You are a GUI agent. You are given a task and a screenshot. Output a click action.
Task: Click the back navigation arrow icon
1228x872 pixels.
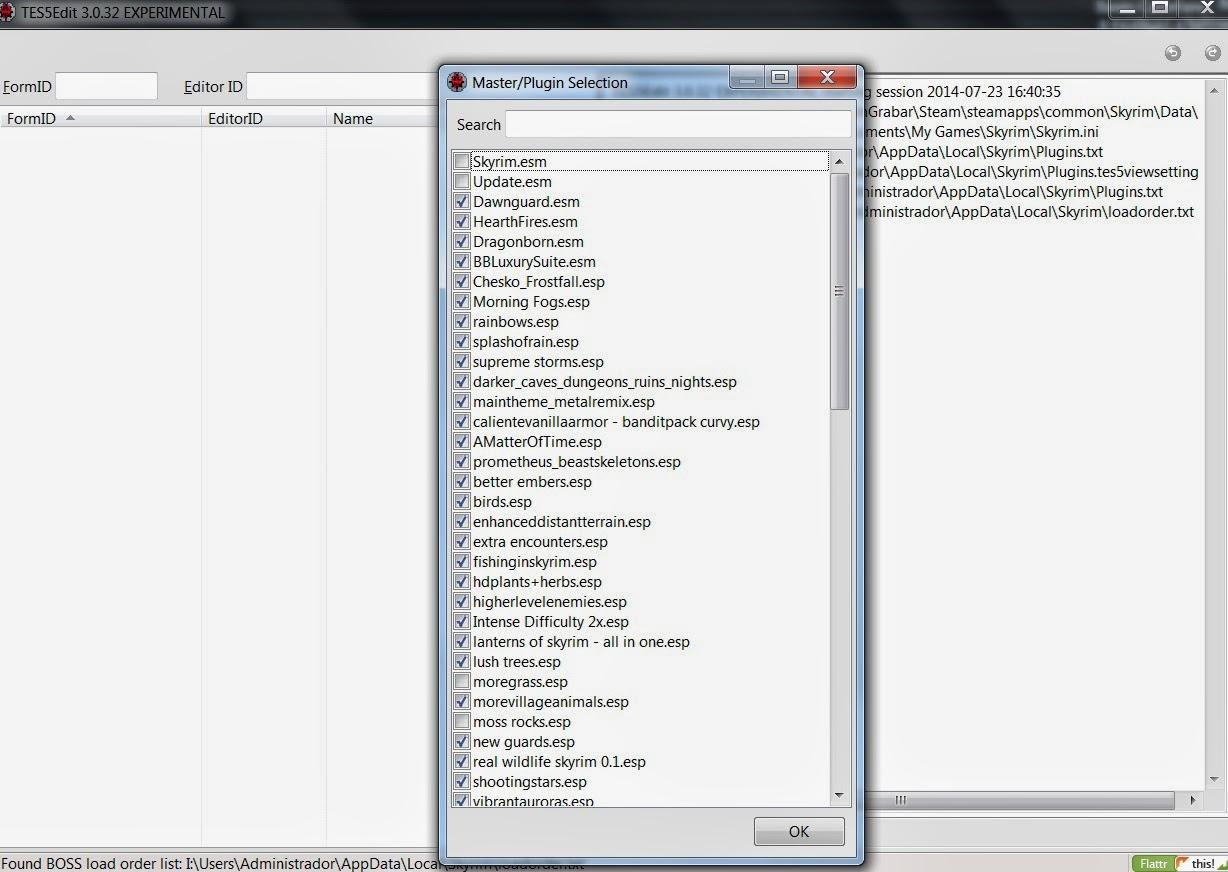(1173, 53)
